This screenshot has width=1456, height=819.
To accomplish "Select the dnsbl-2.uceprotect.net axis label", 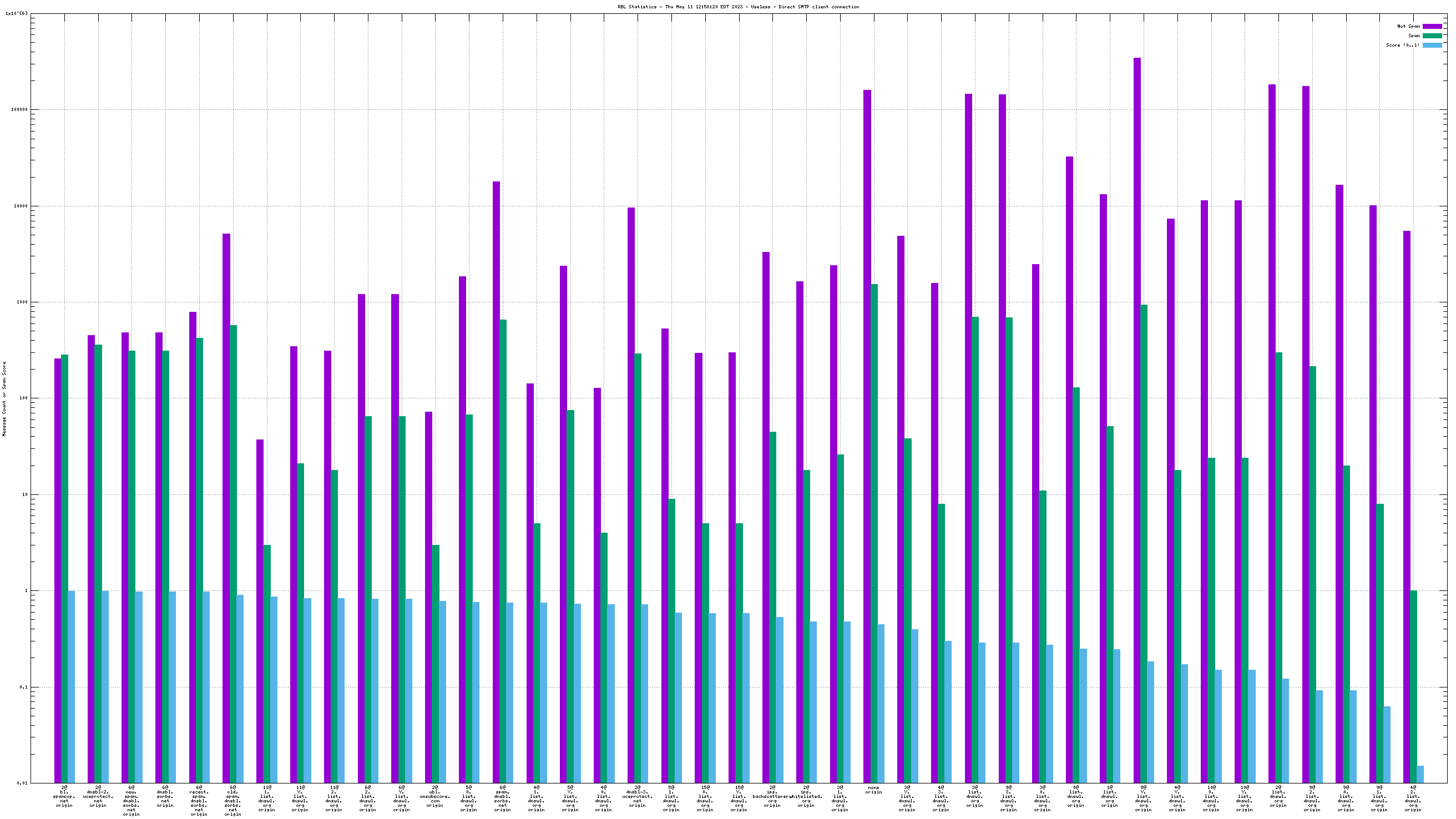I will (98, 796).
